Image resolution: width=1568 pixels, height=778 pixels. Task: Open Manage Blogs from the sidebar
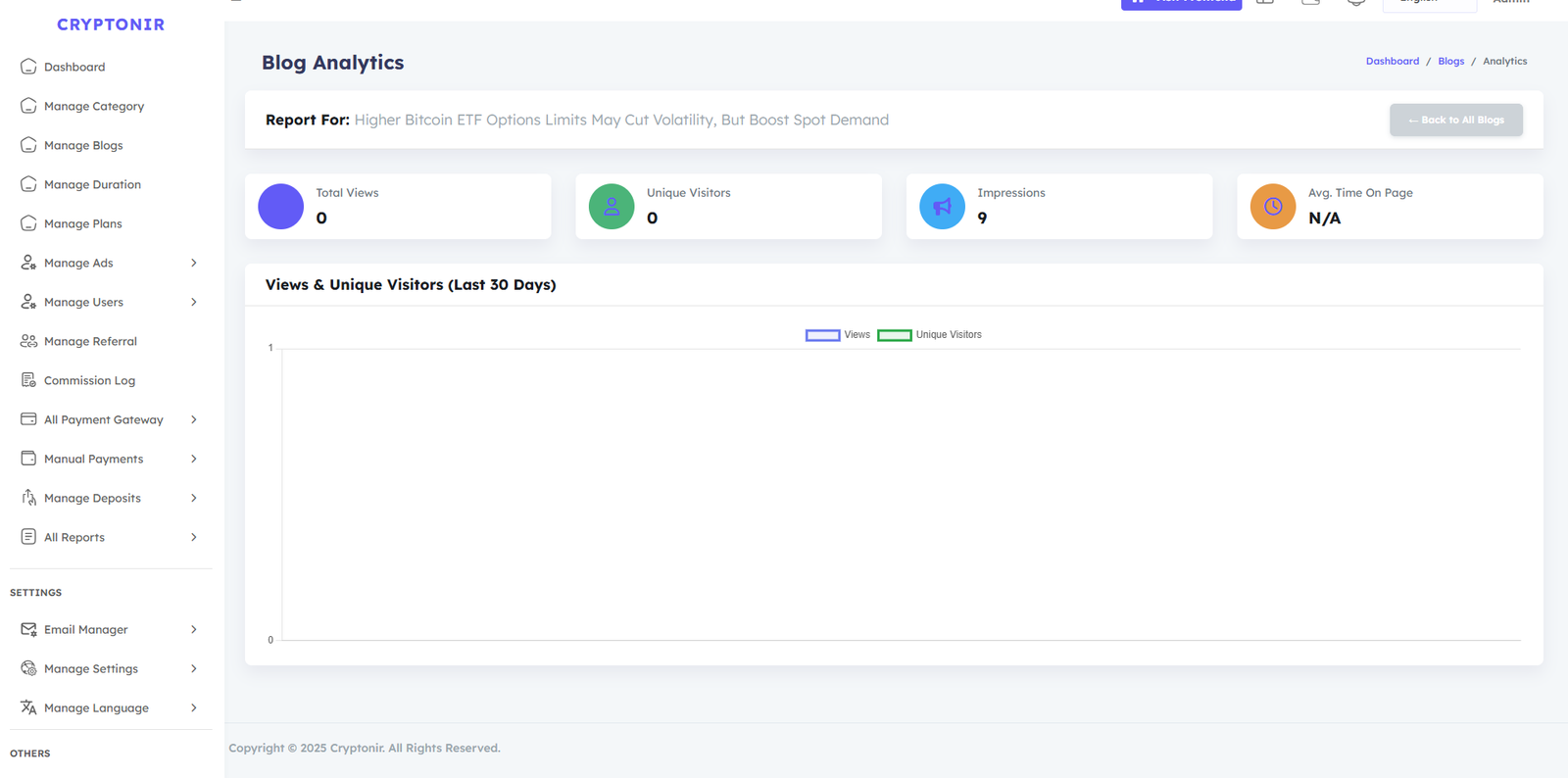83,145
